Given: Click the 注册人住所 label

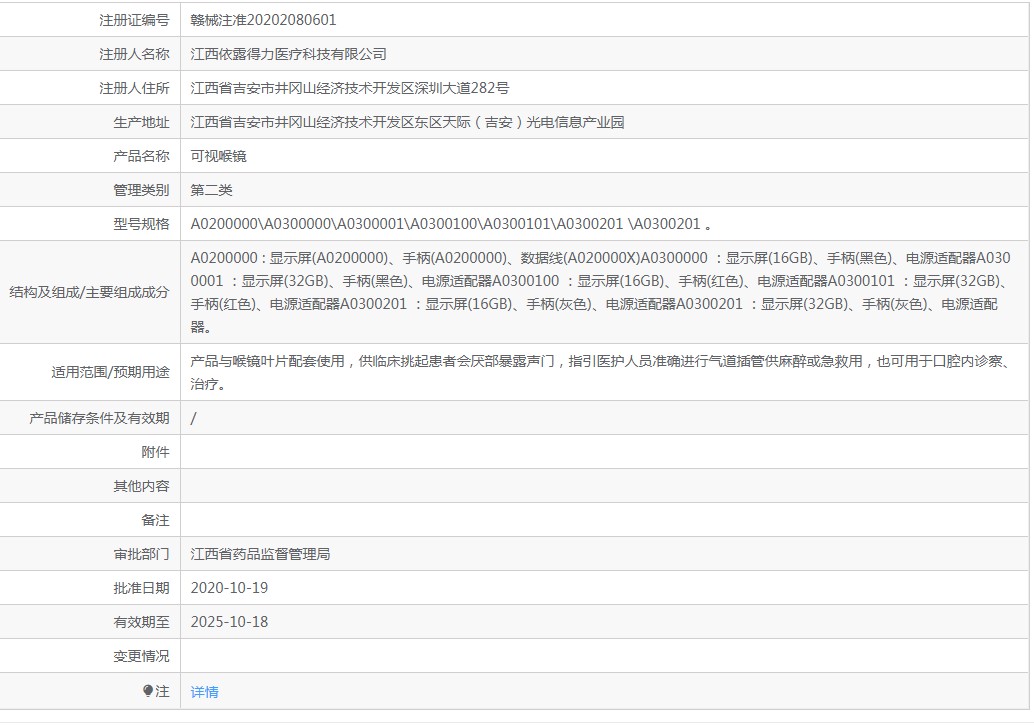Looking at the screenshot, I should [x=135, y=88].
